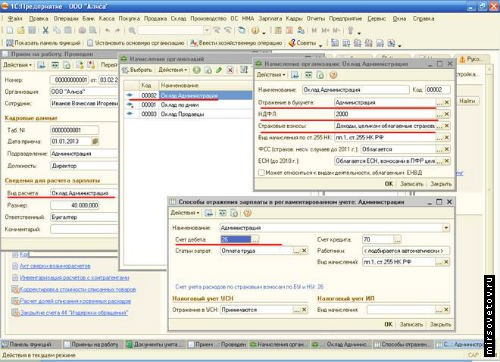Click Счет дебета field with value 26

coord(236,239)
